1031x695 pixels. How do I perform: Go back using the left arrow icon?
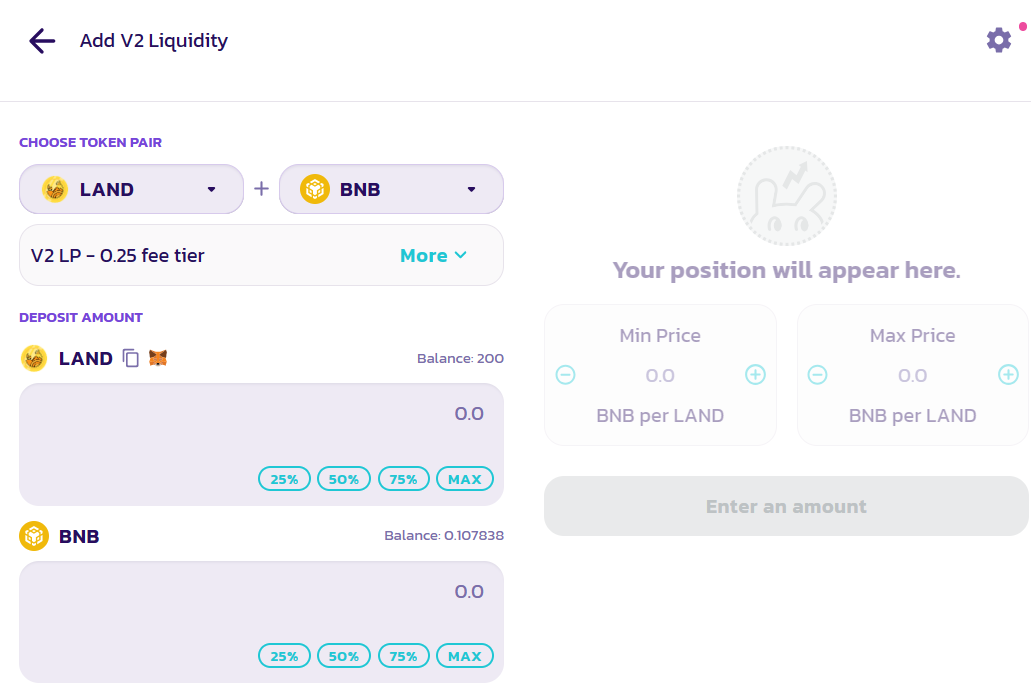(42, 41)
